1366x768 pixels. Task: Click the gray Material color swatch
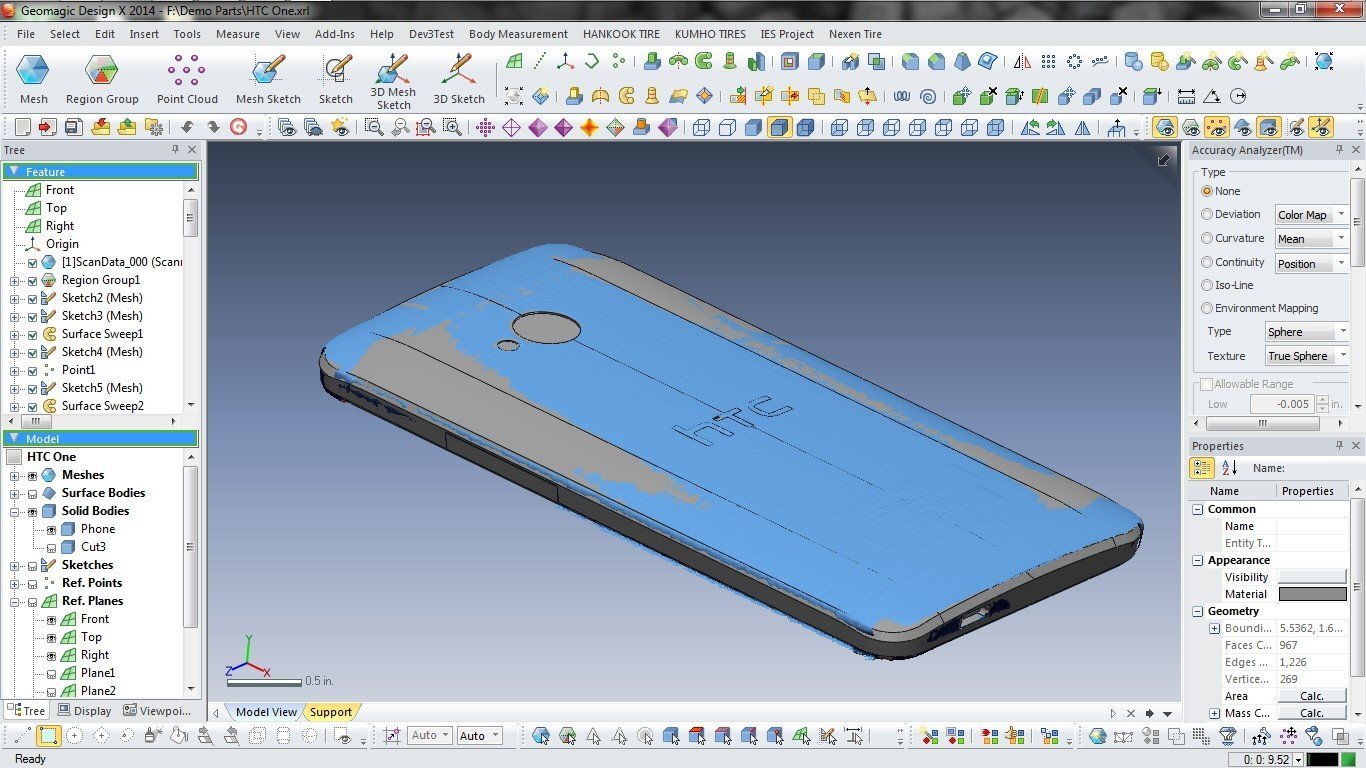click(1312, 594)
